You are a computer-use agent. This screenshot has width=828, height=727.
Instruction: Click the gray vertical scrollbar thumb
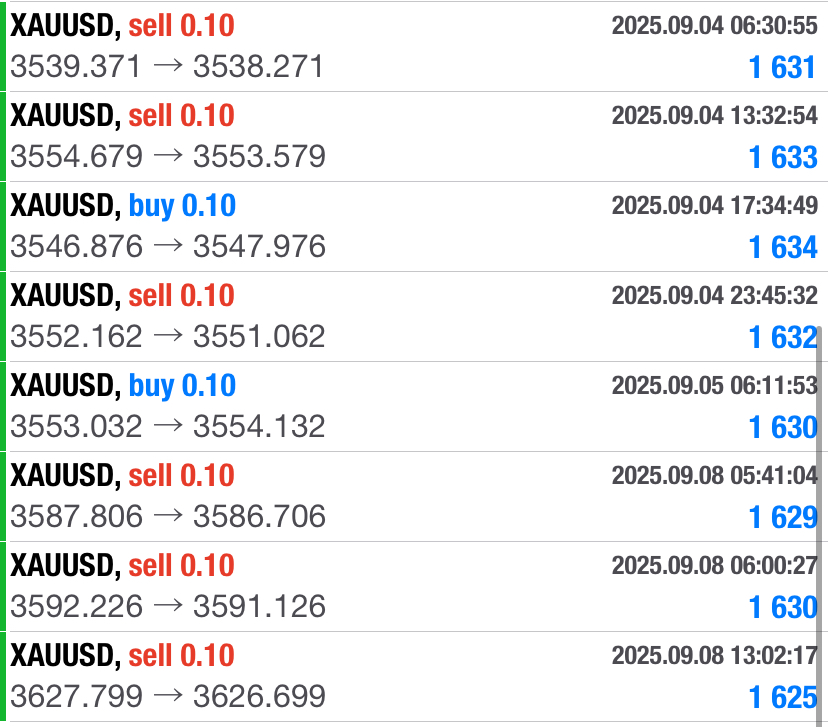pyautogui.click(x=820, y=520)
